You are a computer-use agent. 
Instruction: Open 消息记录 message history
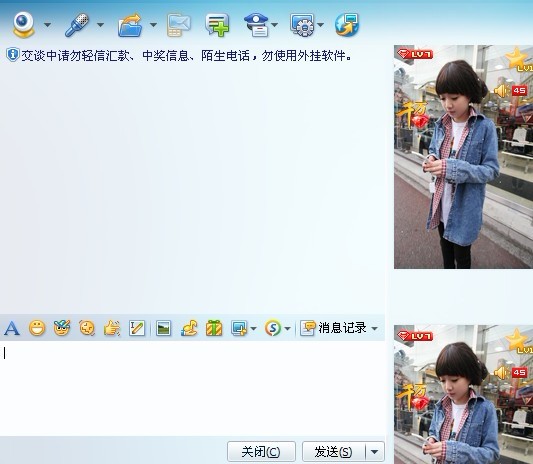click(333, 328)
